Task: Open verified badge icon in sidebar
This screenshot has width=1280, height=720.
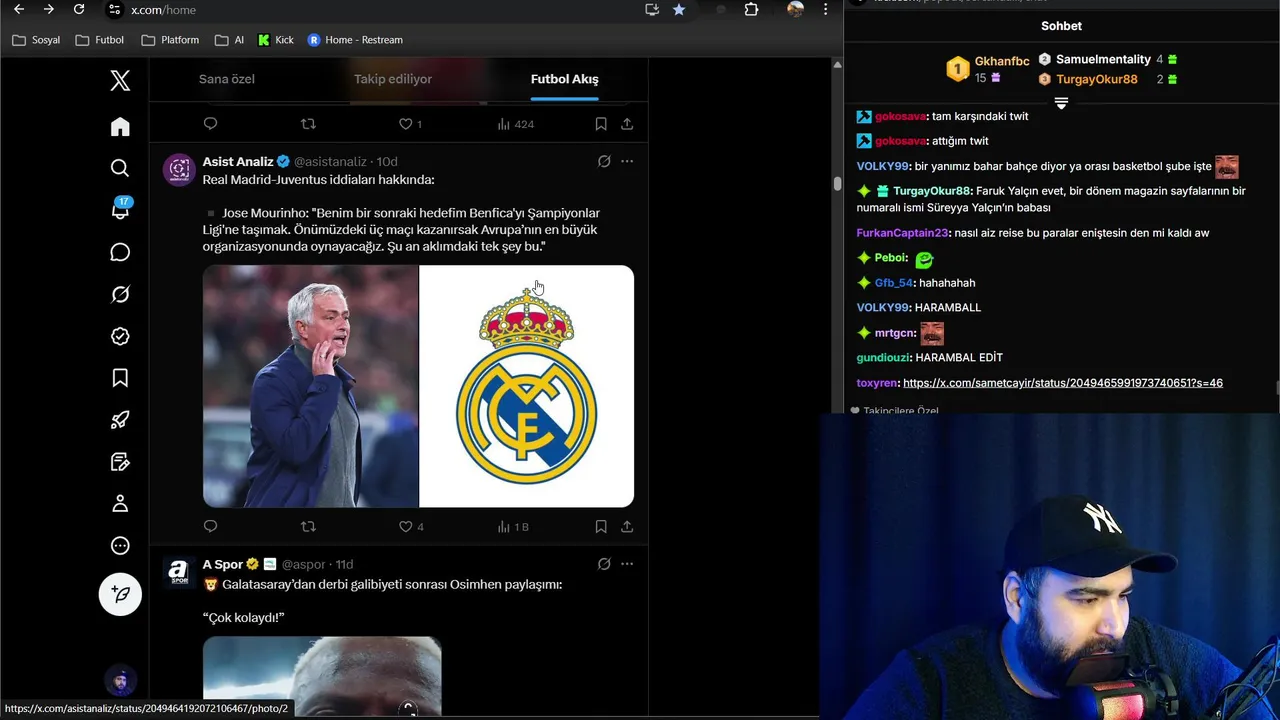Action: tap(120, 336)
